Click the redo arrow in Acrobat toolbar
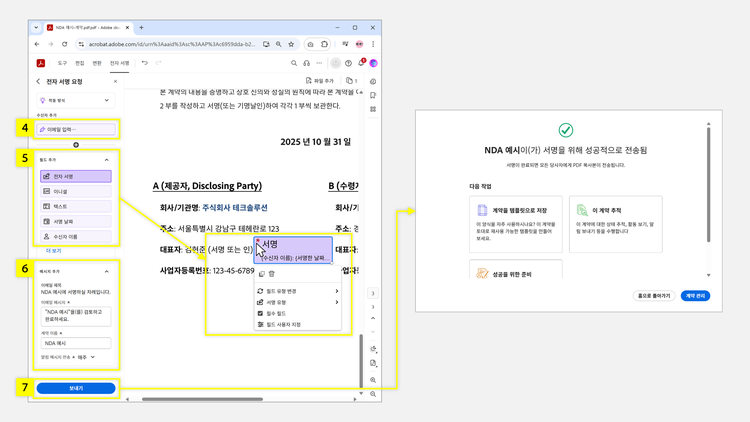Image resolution: width=750 pixels, height=422 pixels. click(x=158, y=63)
